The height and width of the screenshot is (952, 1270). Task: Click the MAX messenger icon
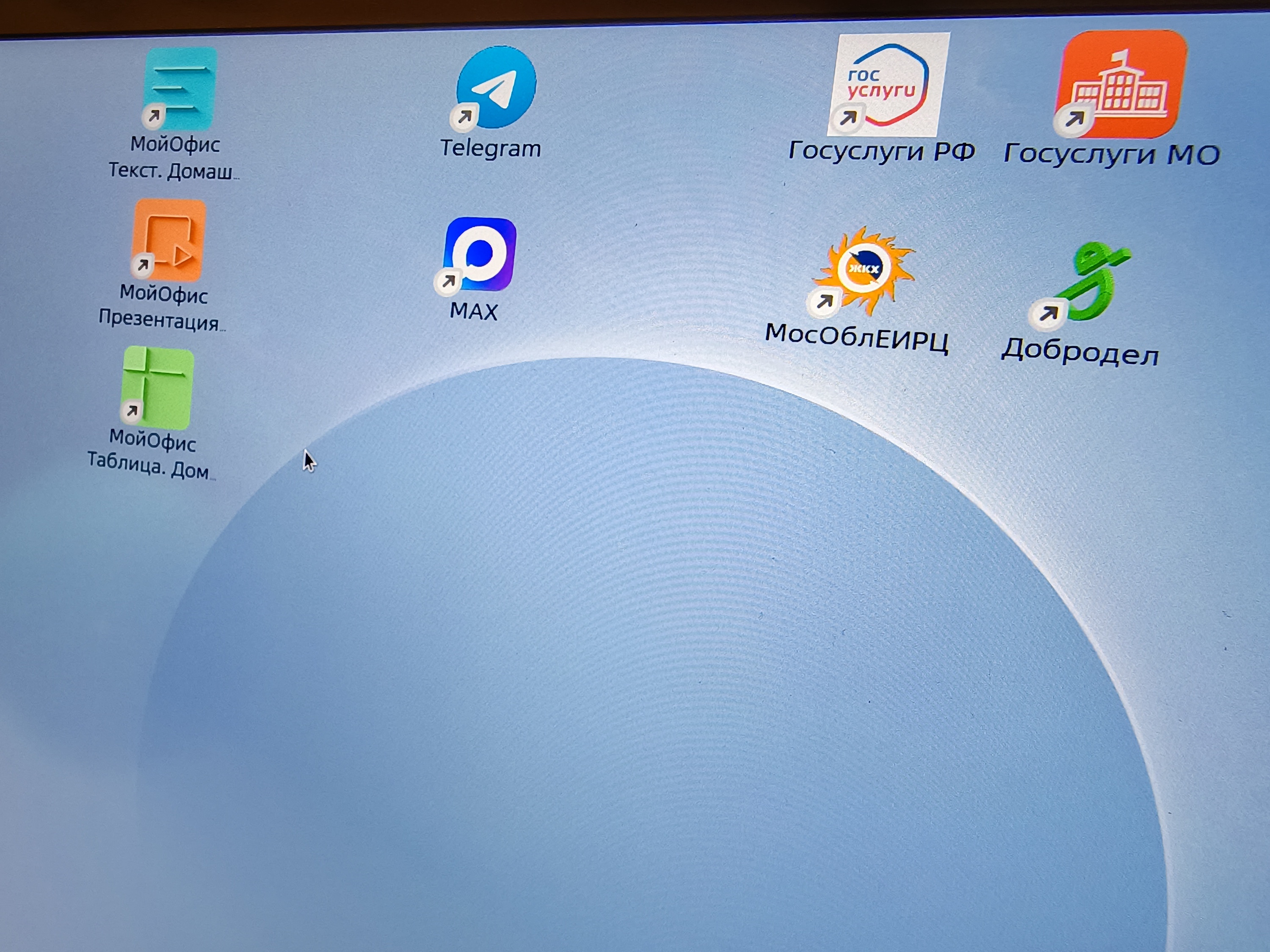pyautogui.click(x=480, y=253)
